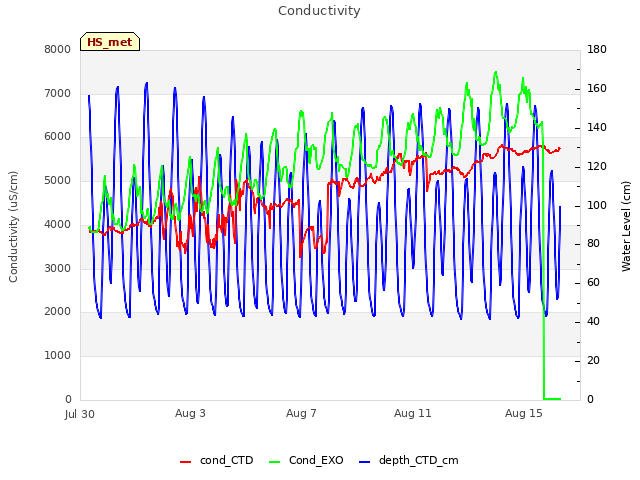Click the 80 water level tick label
The width and height of the screenshot is (640, 480).
tap(593, 244)
